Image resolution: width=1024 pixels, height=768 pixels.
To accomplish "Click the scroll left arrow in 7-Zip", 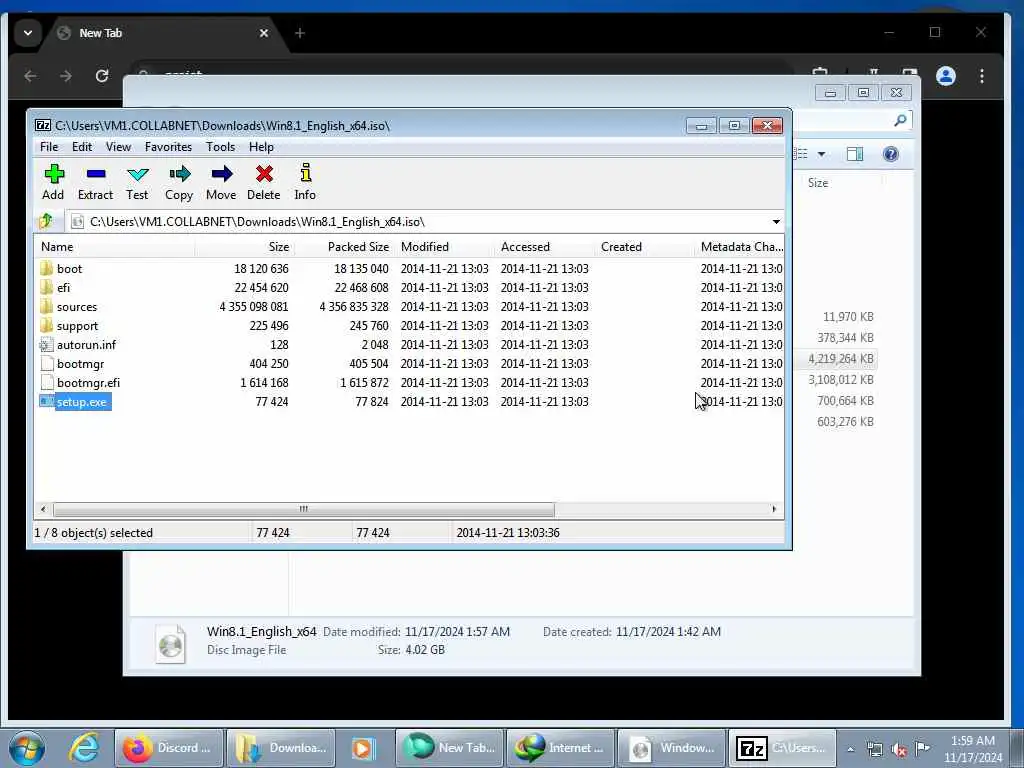I will 43,509.
